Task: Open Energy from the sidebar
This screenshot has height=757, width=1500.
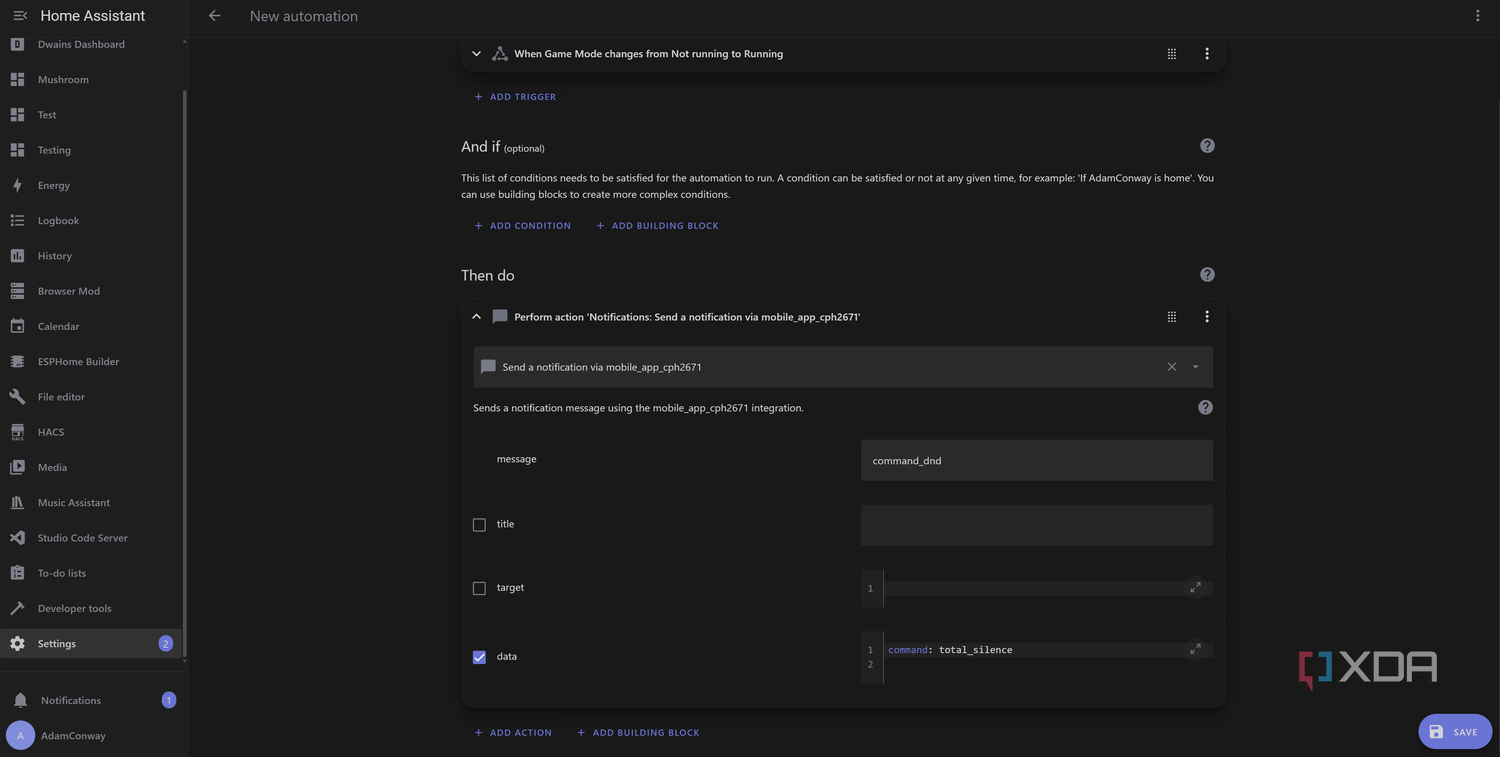Action: tap(92, 185)
